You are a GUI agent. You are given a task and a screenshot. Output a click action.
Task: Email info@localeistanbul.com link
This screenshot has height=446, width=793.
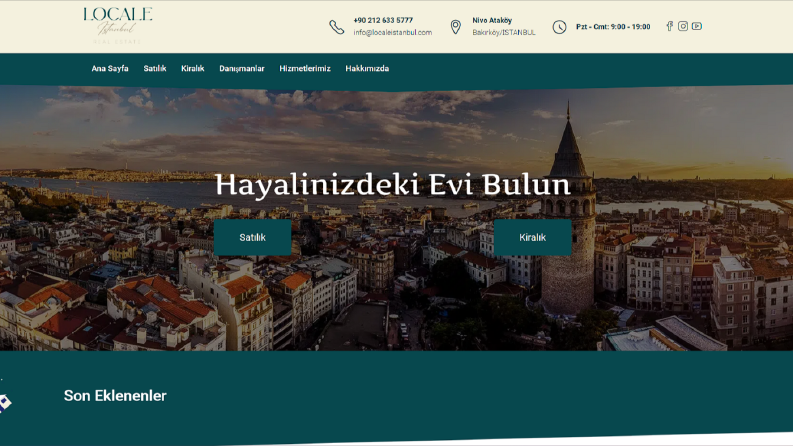(393, 32)
